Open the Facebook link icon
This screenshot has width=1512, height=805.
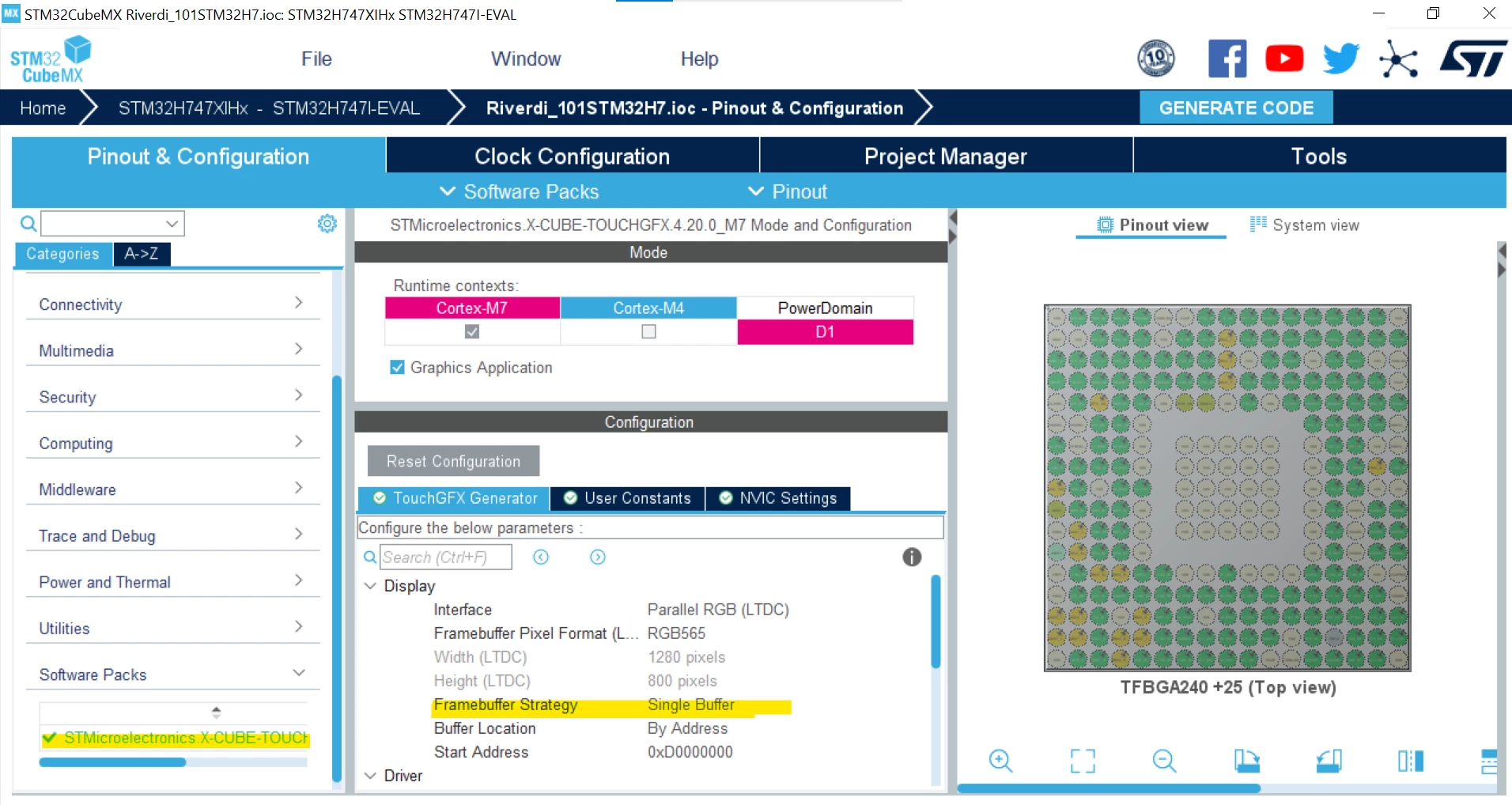pyautogui.click(x=1227, y=59)
